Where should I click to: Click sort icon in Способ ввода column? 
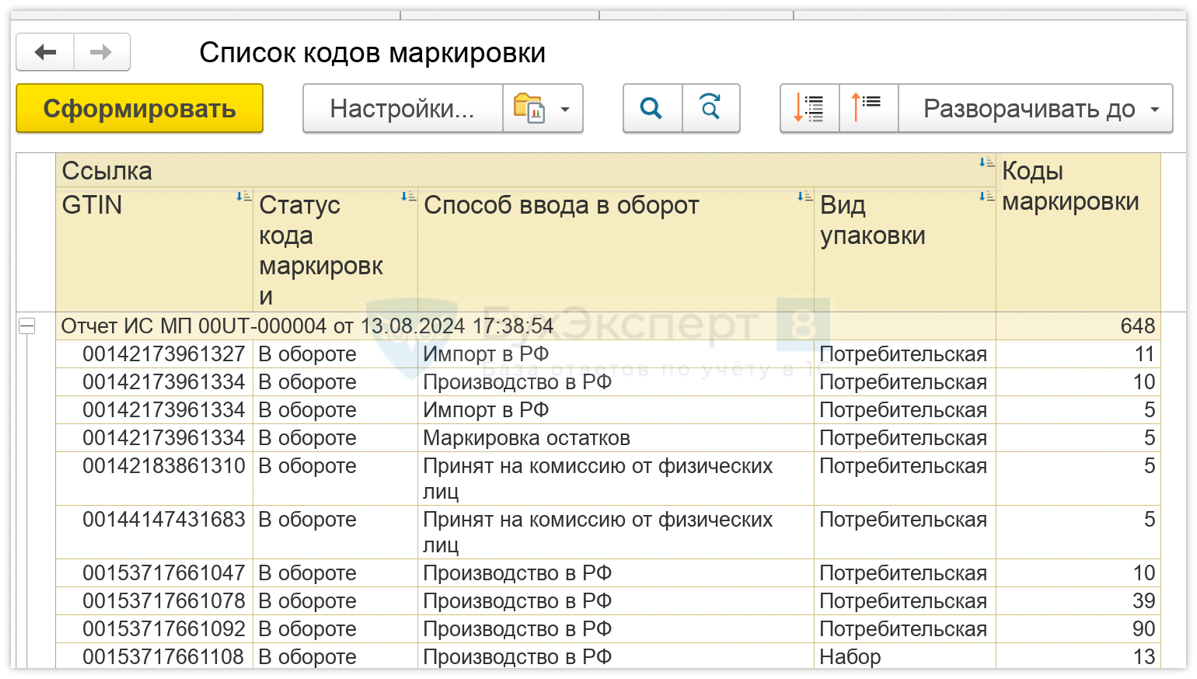[804, 197]
